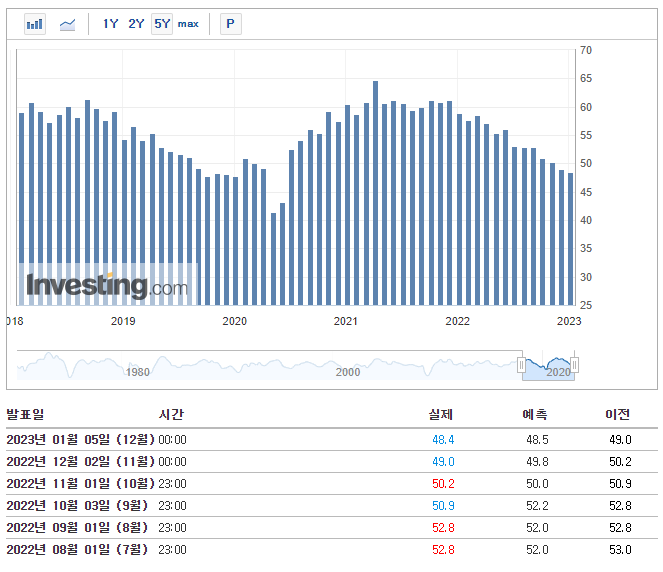The width and height of the screenshot is (663, 572).
Task: Select row 2022년 12월 02일 (11월)
Action: [x=332, y=462]
